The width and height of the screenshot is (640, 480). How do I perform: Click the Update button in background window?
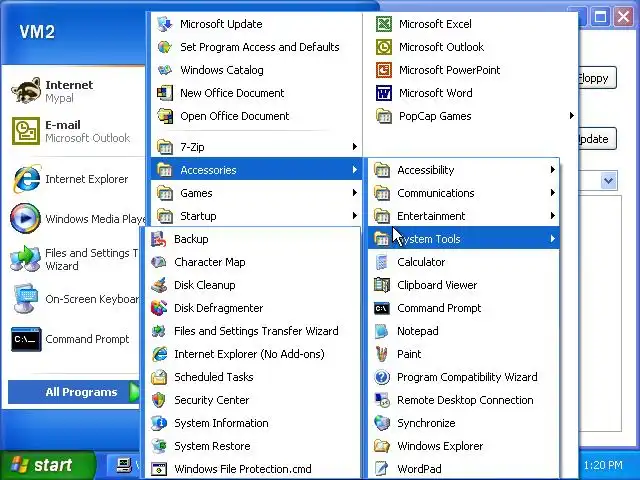(x=598, y=139)
